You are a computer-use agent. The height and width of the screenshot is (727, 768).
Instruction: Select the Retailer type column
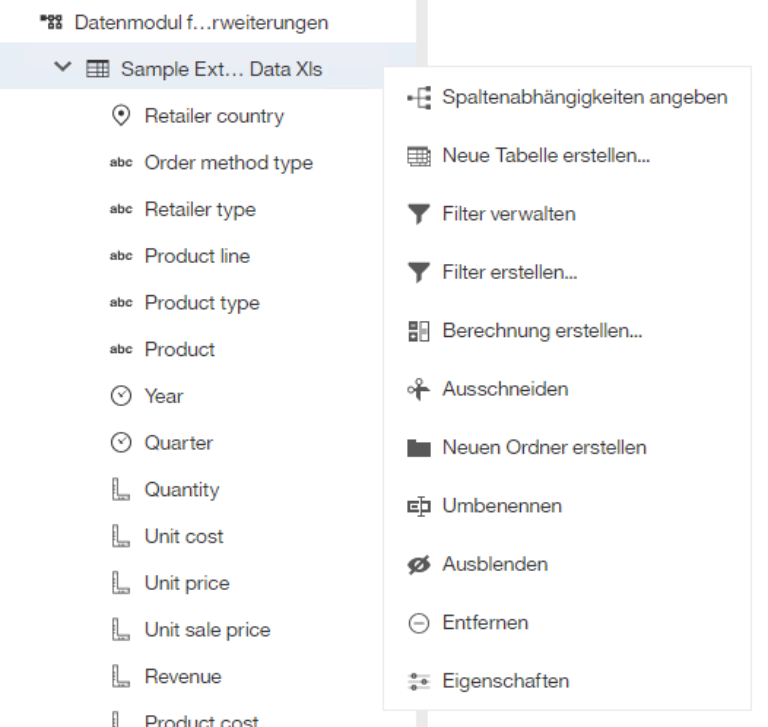tap(200, 209)
